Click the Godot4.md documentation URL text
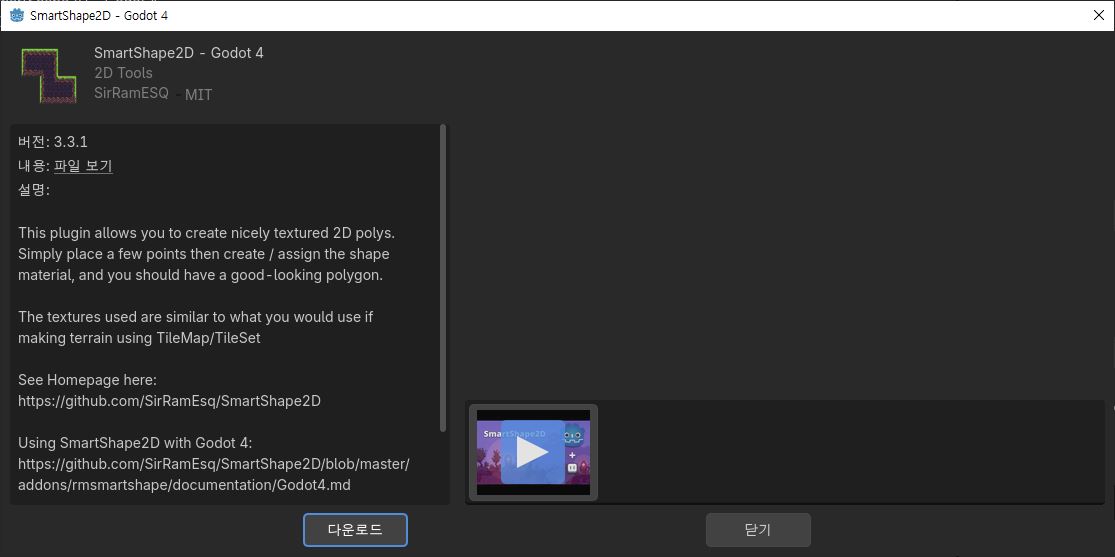The width and height of the screenshot is (1115, 557). pyautogui.click(x=213, y=474)
